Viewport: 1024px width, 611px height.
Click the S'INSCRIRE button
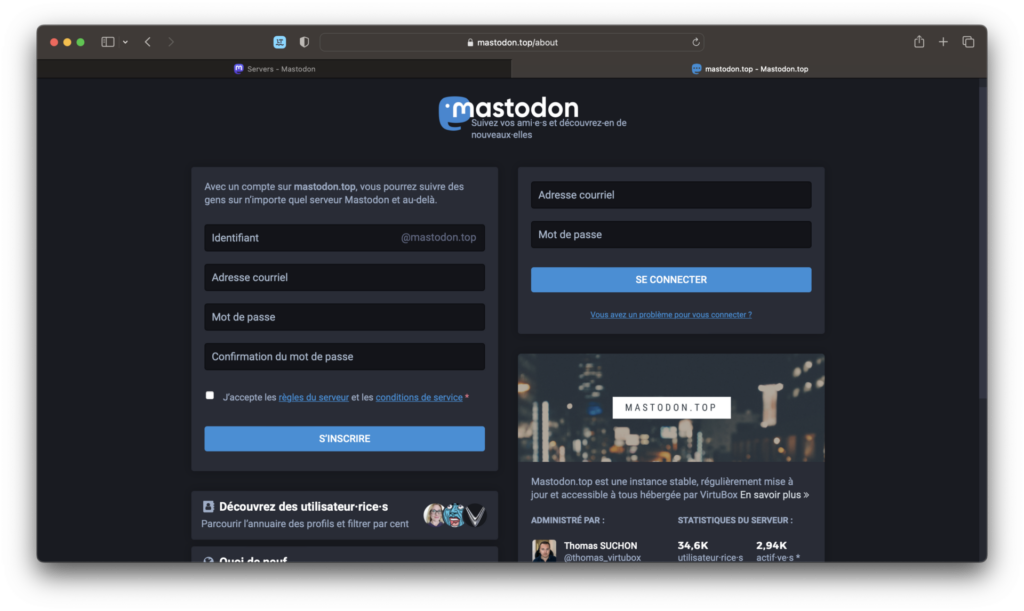tap(344, 439)
